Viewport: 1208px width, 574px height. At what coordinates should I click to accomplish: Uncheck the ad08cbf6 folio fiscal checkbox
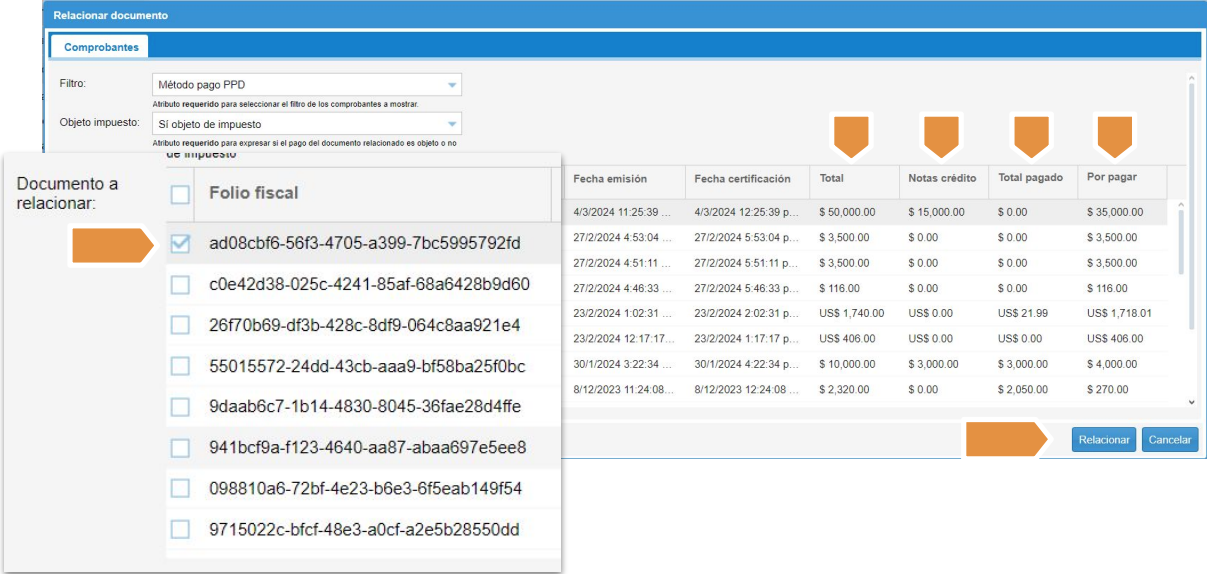[180, 244]
